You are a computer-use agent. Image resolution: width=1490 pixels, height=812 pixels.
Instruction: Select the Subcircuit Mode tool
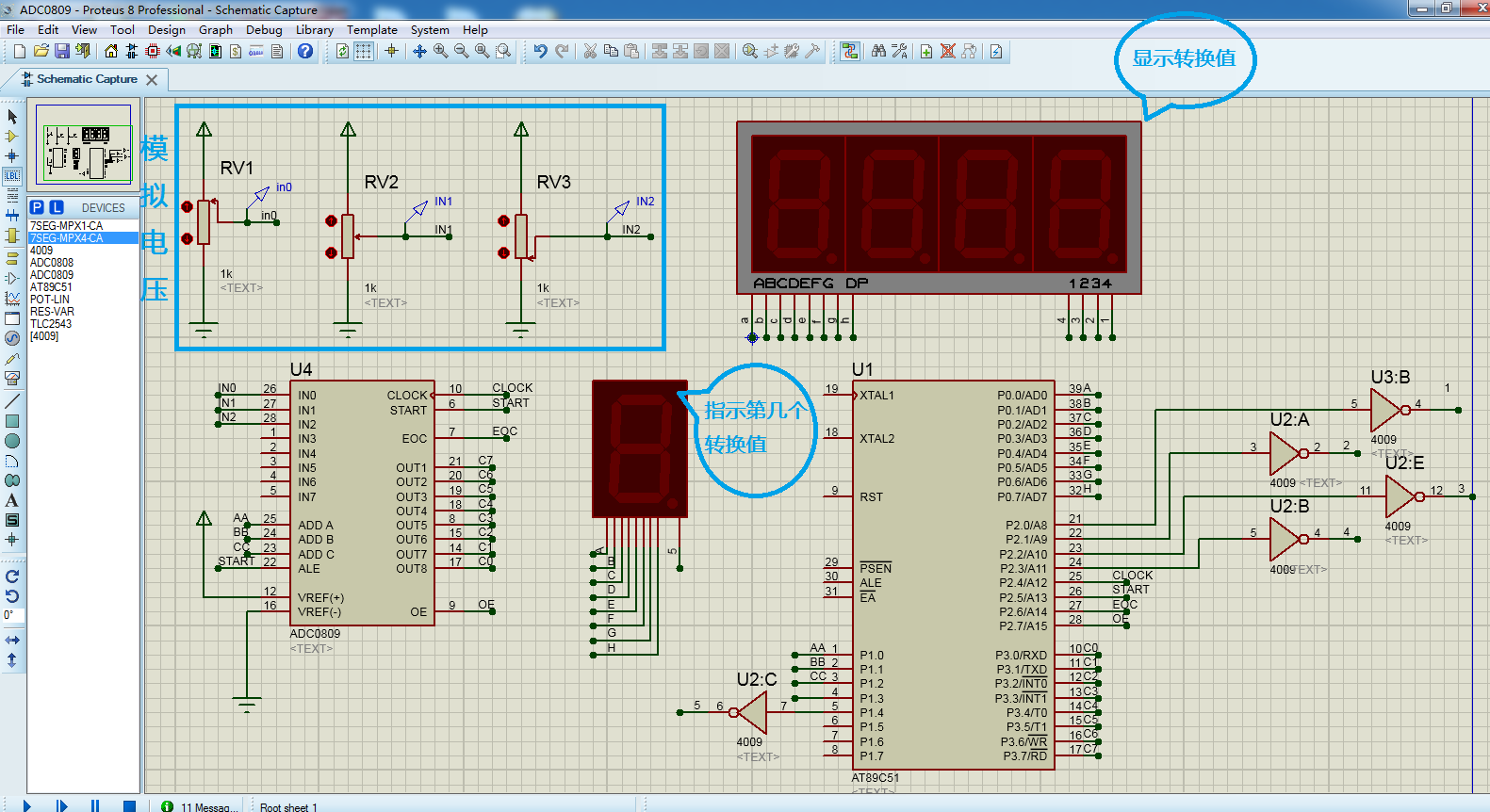[12, 235]
